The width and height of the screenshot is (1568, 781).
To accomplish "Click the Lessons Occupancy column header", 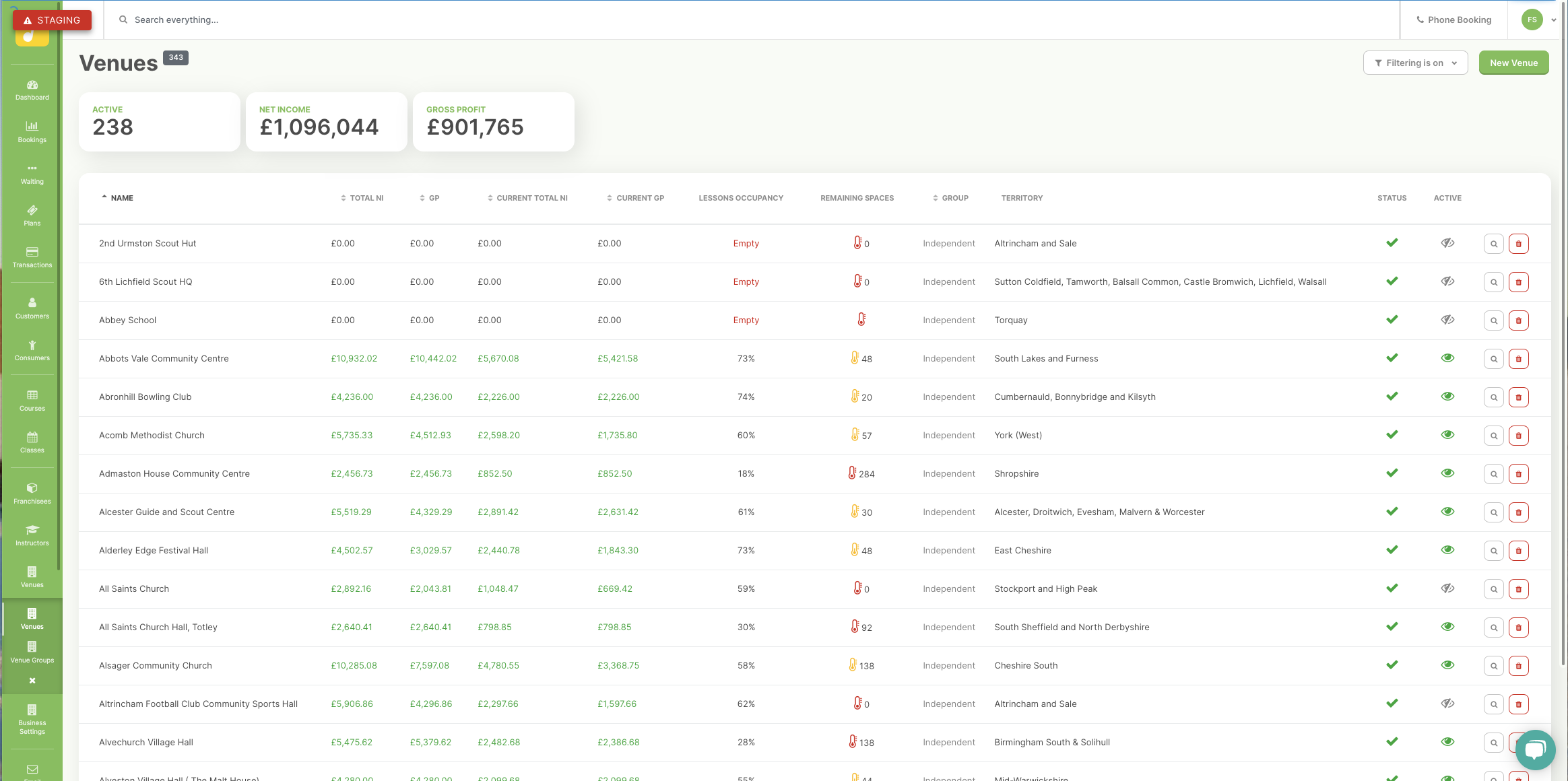I will 741,198.
